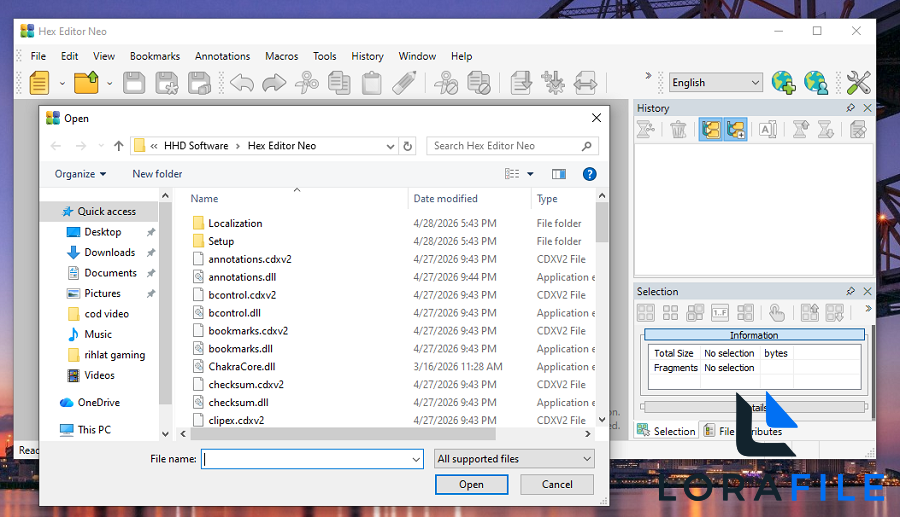Screen dimensions: 900x517
Task: Click the Refresh icon beside address bar
Action: 408,146
